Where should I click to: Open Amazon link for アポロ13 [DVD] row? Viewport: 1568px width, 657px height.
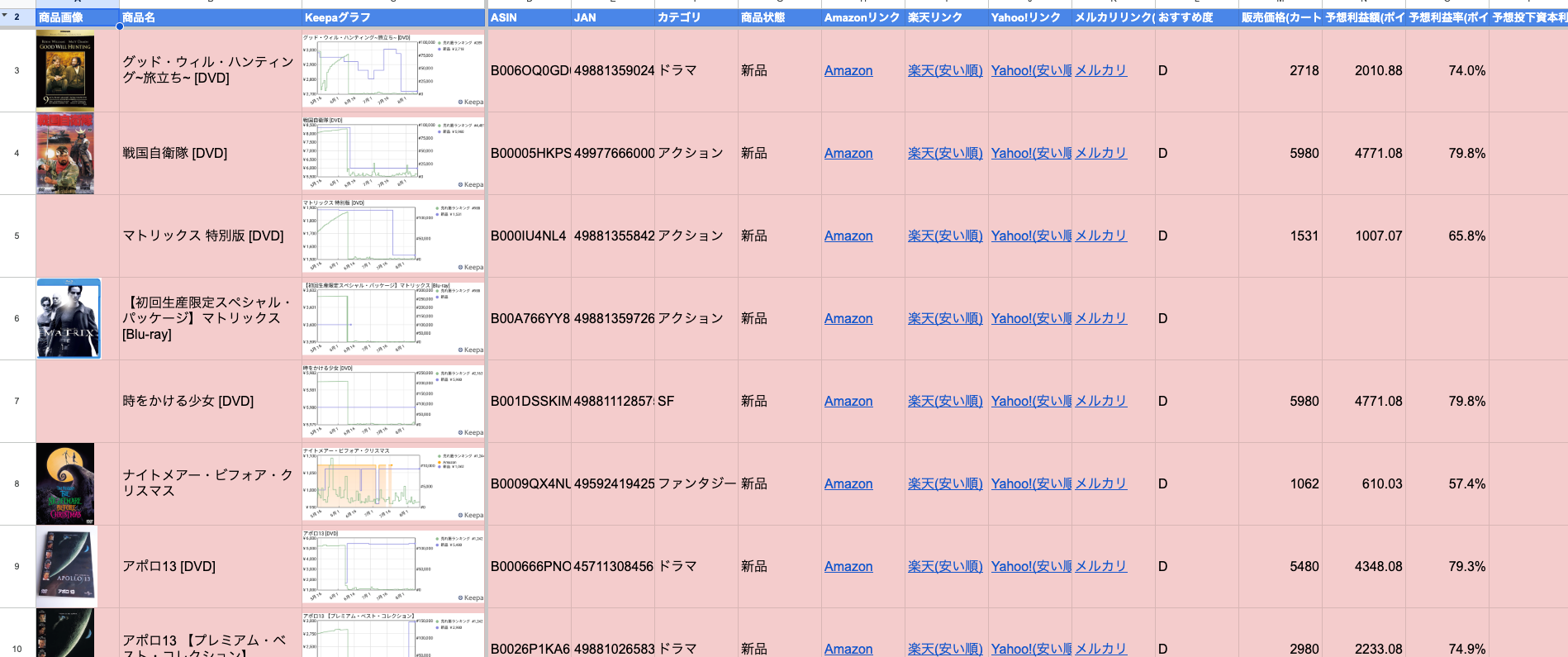(x=848, y=567)
